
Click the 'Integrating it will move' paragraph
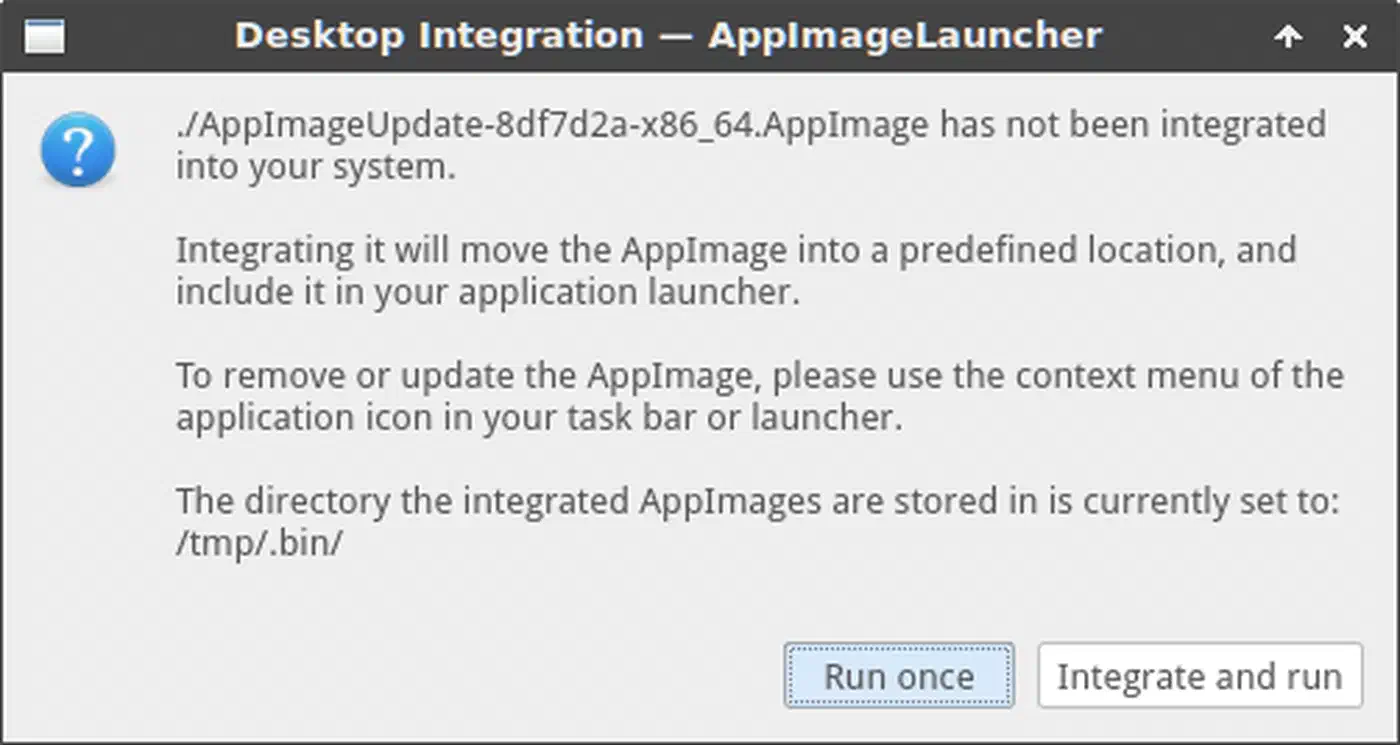tap(736, 270)
